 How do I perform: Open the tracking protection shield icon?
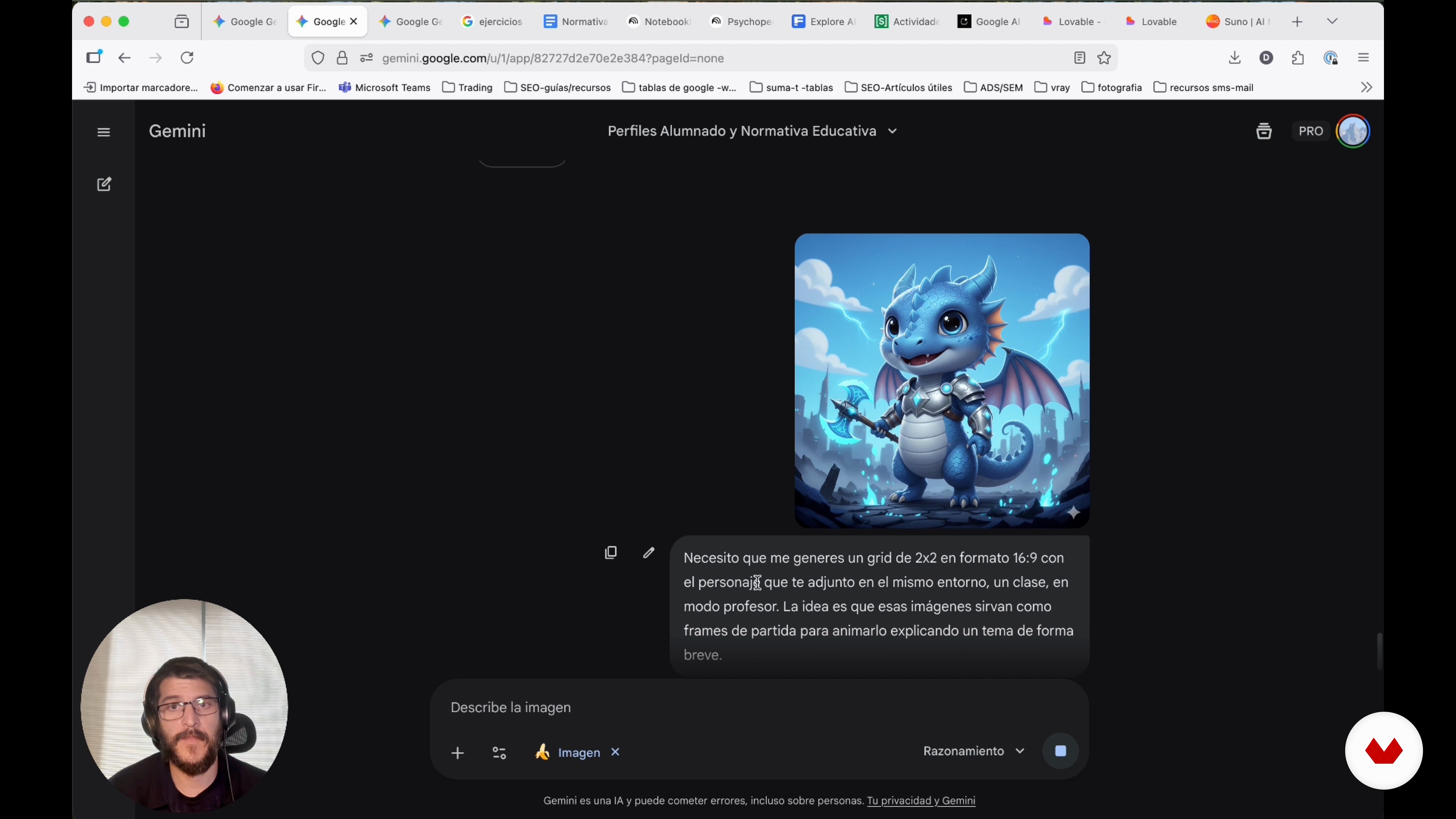pos(318,58)
